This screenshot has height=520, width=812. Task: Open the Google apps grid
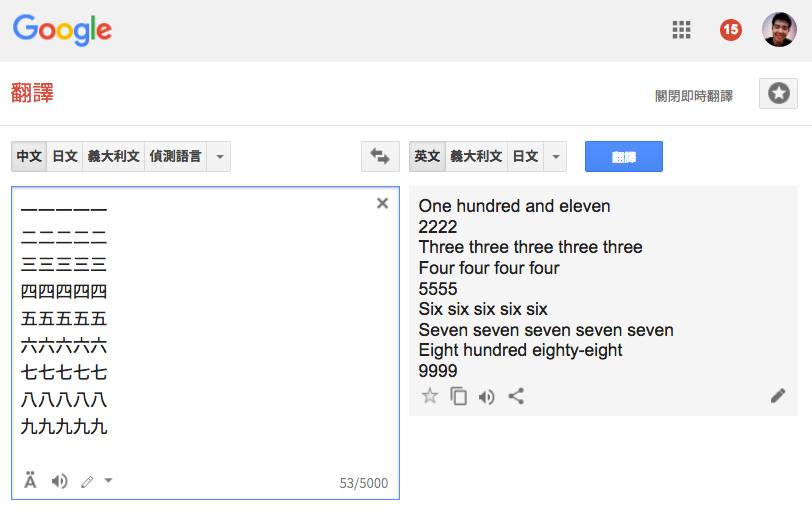(681, 30)
